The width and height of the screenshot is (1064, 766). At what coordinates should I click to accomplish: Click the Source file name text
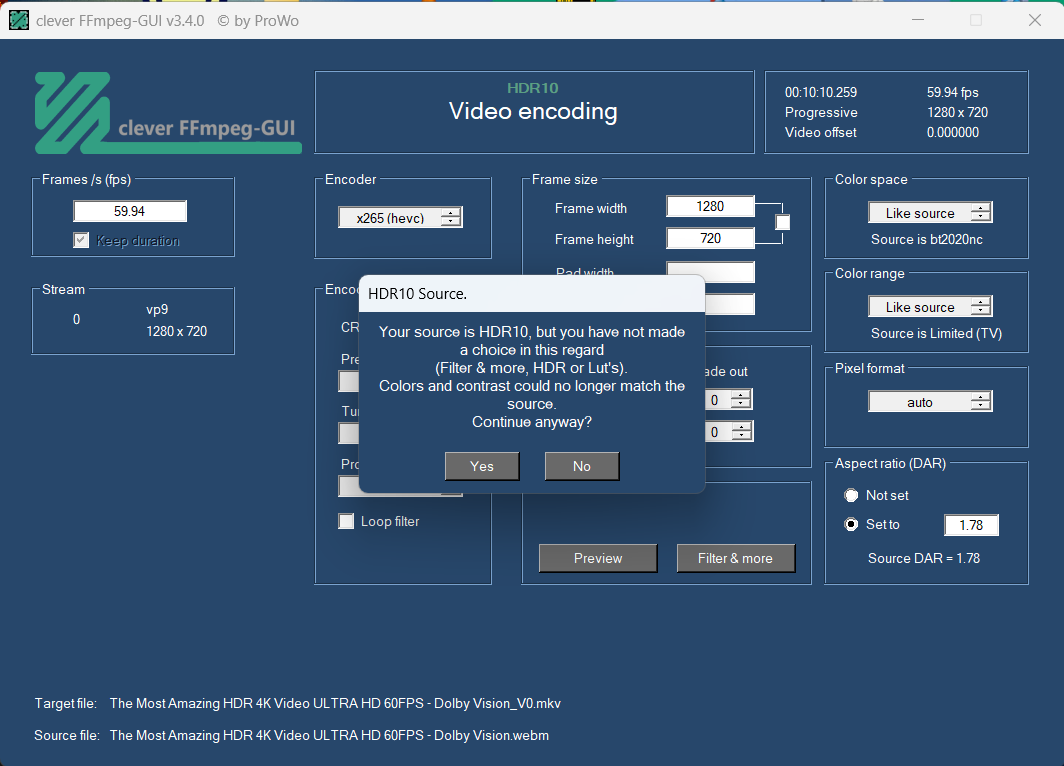point(329,735)
